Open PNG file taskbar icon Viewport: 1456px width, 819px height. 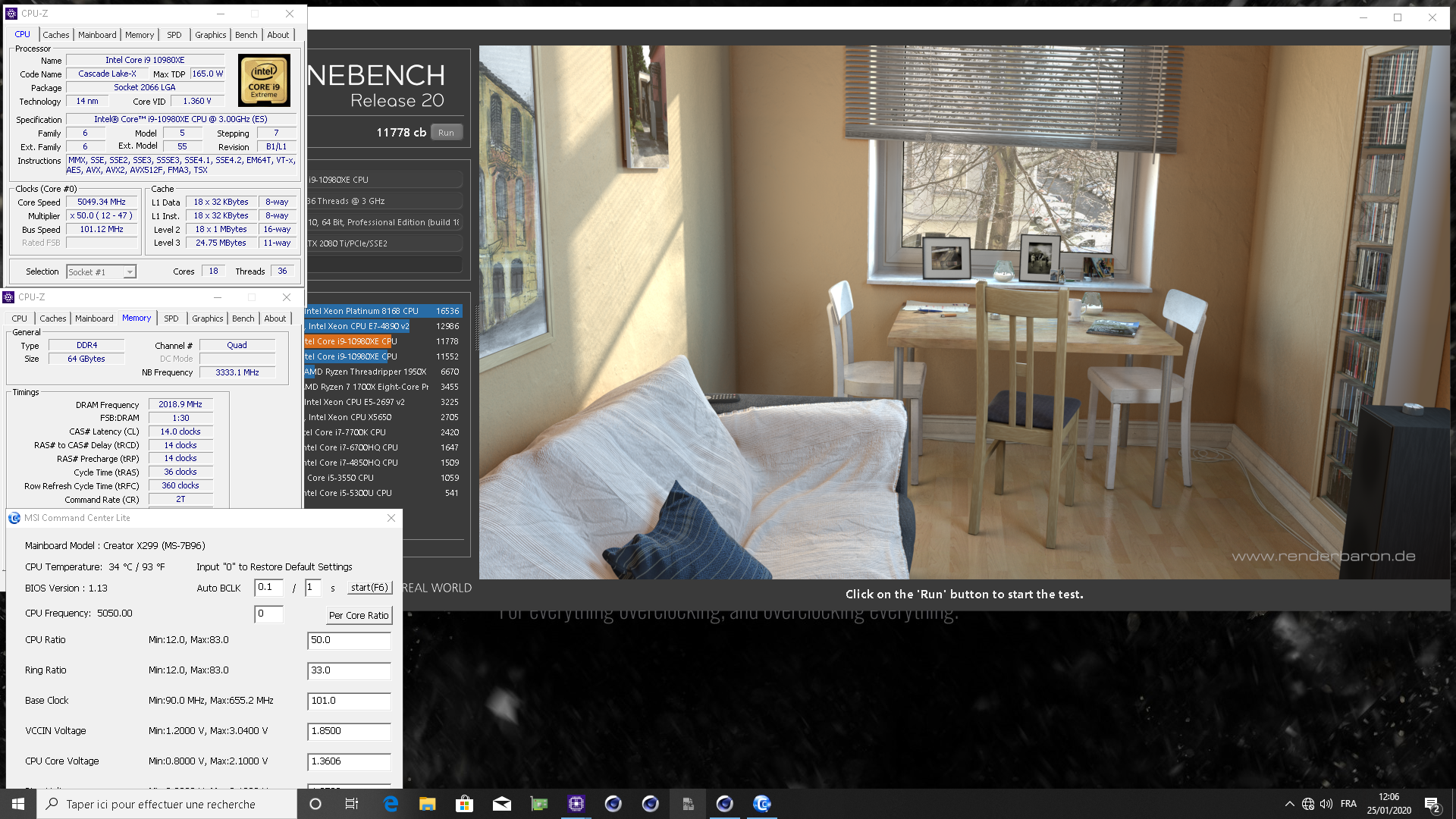click(688, 804)
